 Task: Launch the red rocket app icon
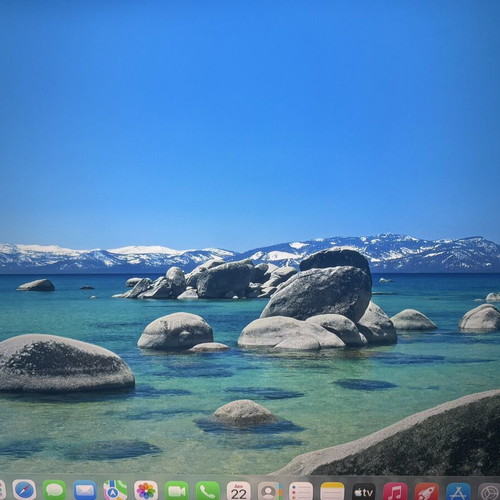(427, 491)
